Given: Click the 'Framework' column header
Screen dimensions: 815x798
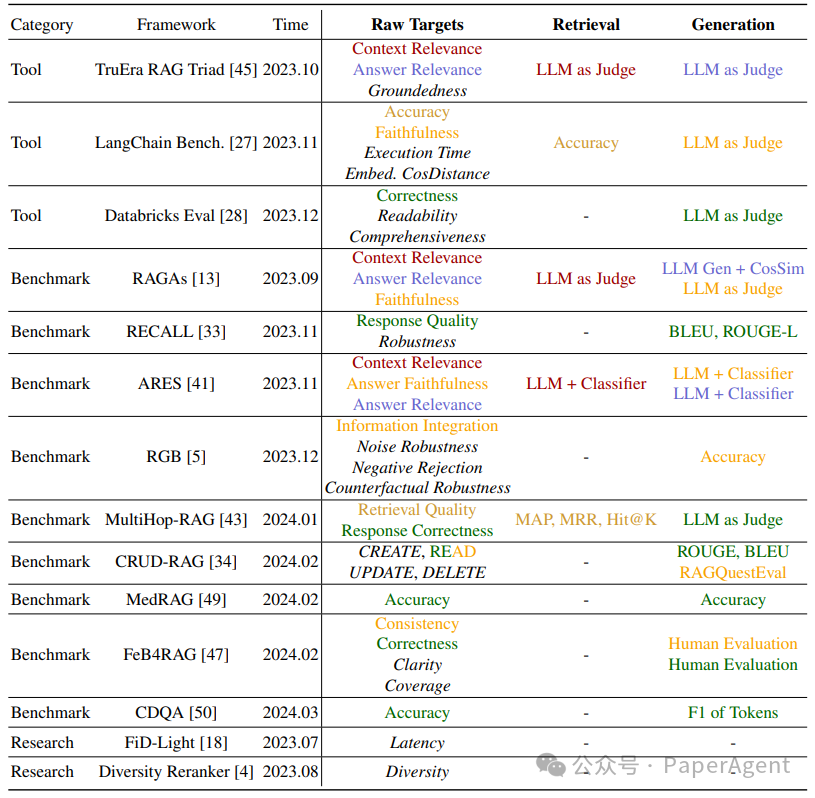Looking at the screenshot, I should [176, 24].
